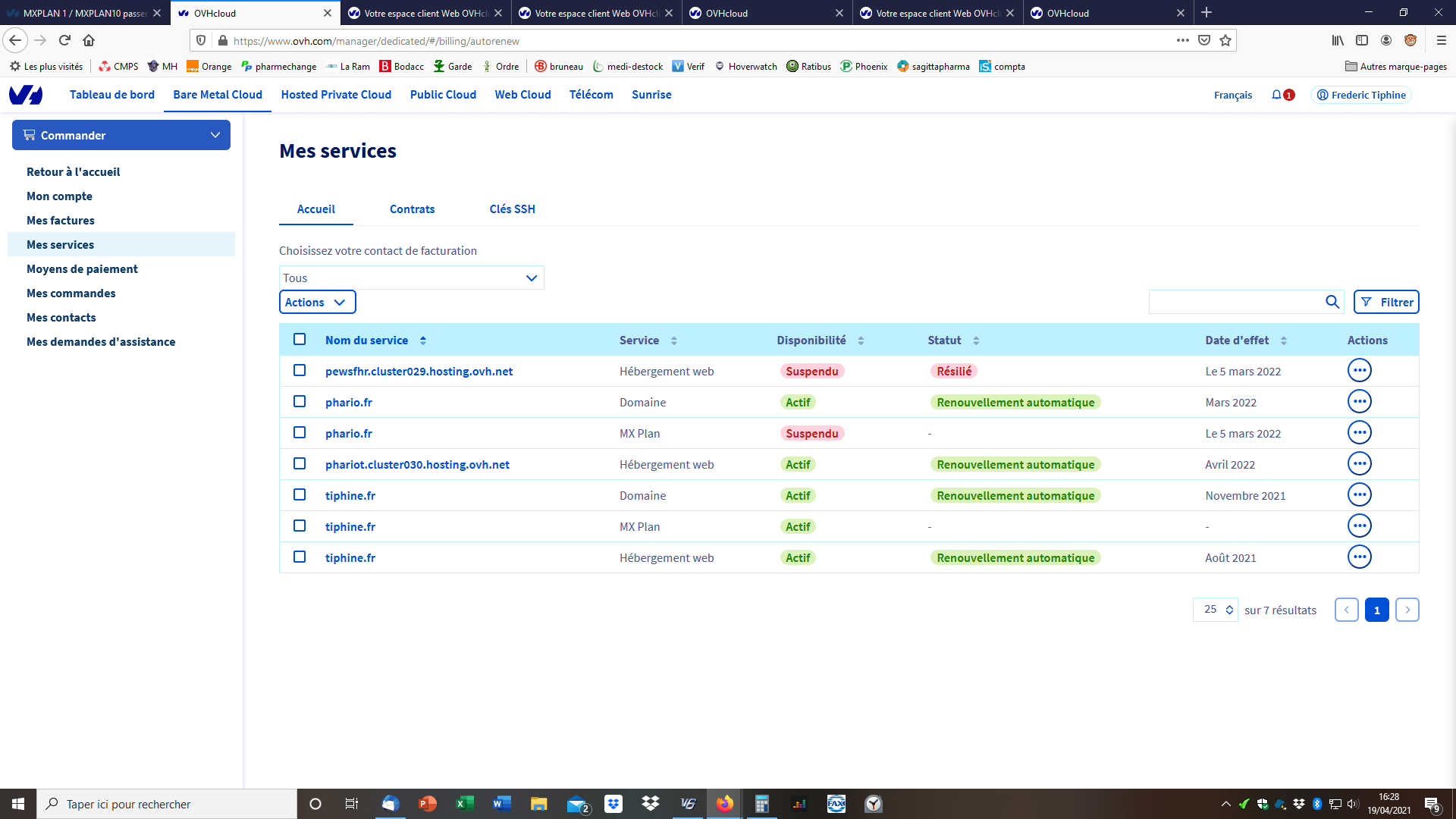Open the notifications bell icon

[1277, 95]
